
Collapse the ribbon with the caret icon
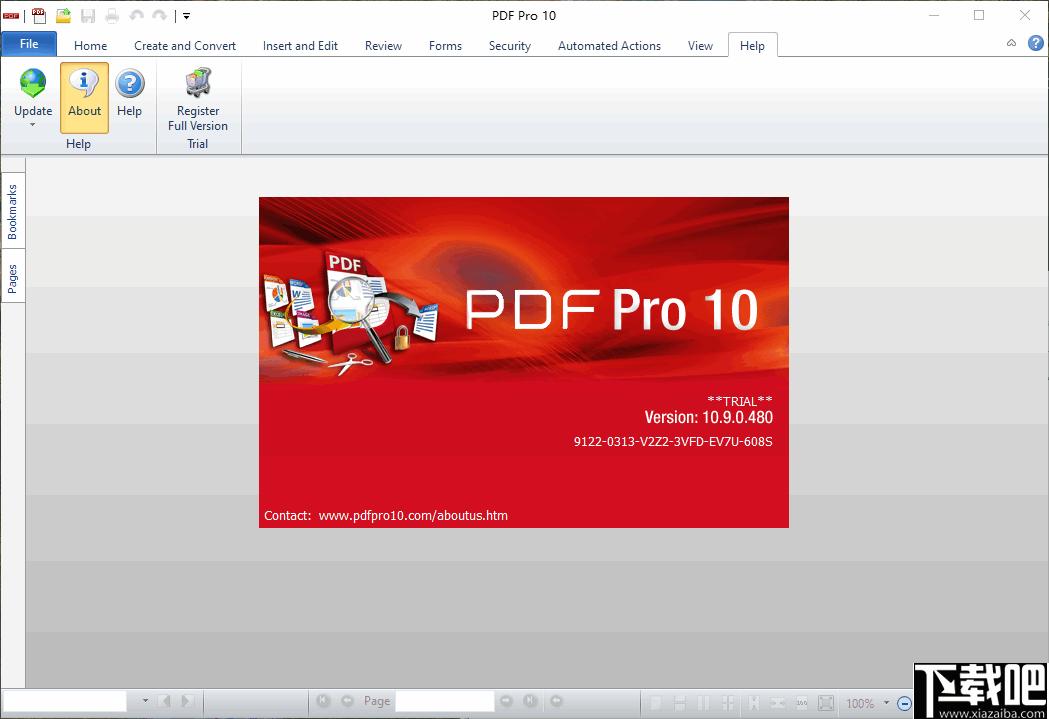[1011, 44]
